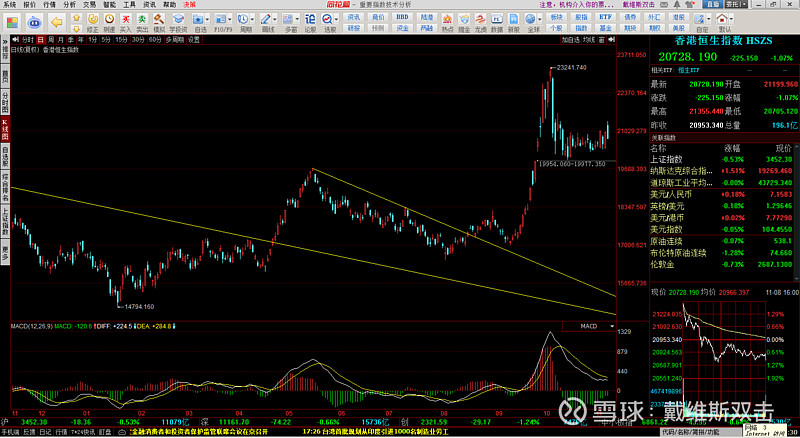Switch chart to 1分 period
This screenshot has width=800, height=438.
coord(92,40)
